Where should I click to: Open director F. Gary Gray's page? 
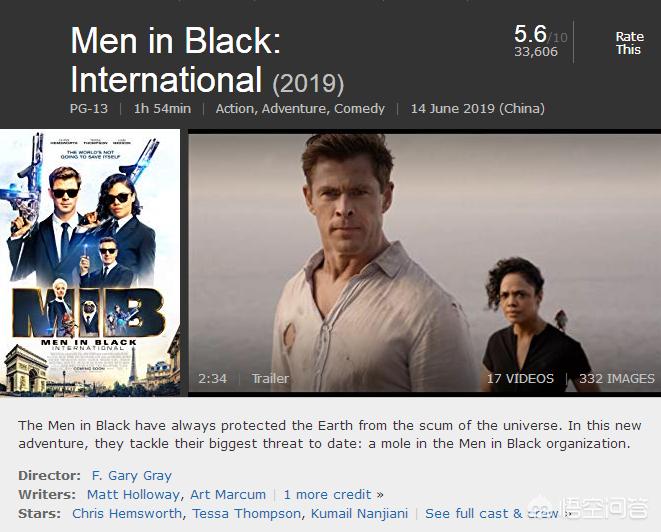click(132, 476)
